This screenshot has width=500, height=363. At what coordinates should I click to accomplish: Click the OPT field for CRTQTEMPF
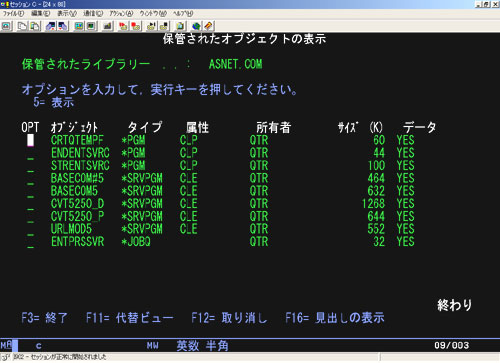[30, 140]
